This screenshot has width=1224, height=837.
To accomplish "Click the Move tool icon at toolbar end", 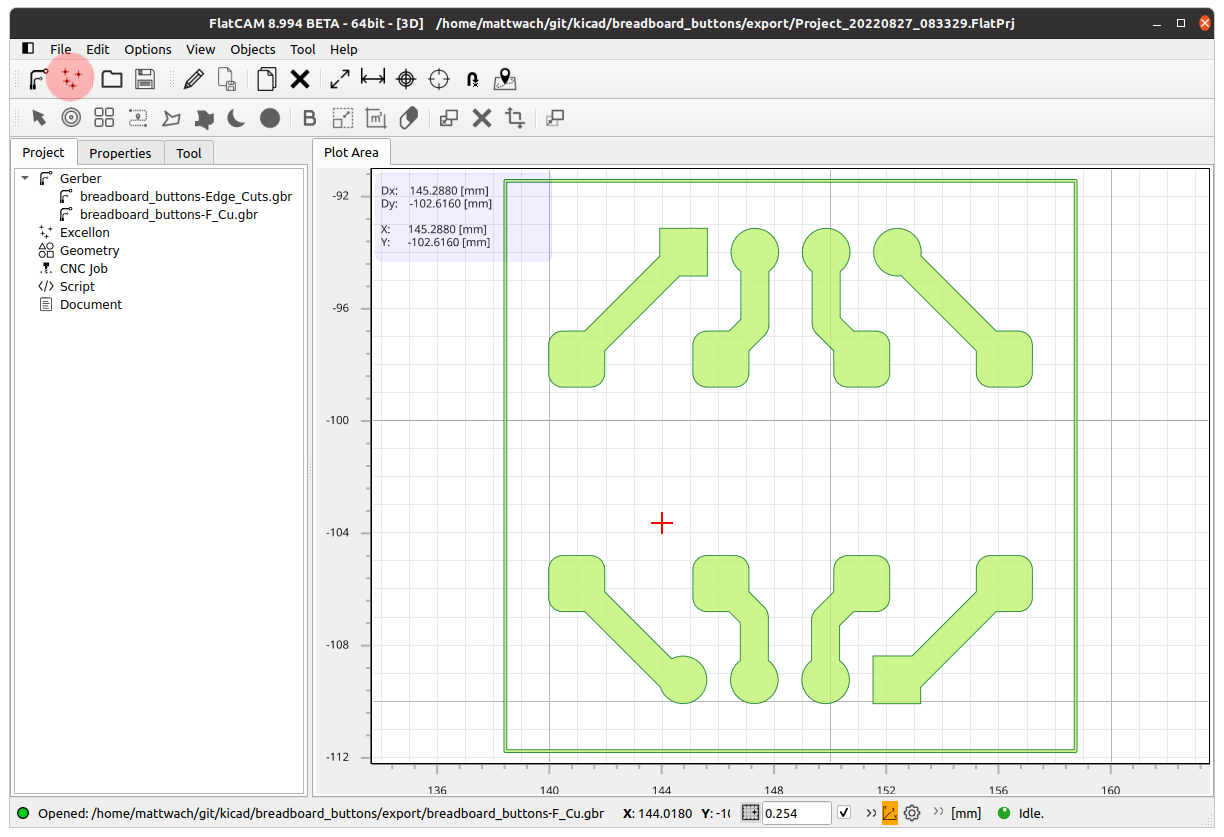I will [x=555, y=118].
